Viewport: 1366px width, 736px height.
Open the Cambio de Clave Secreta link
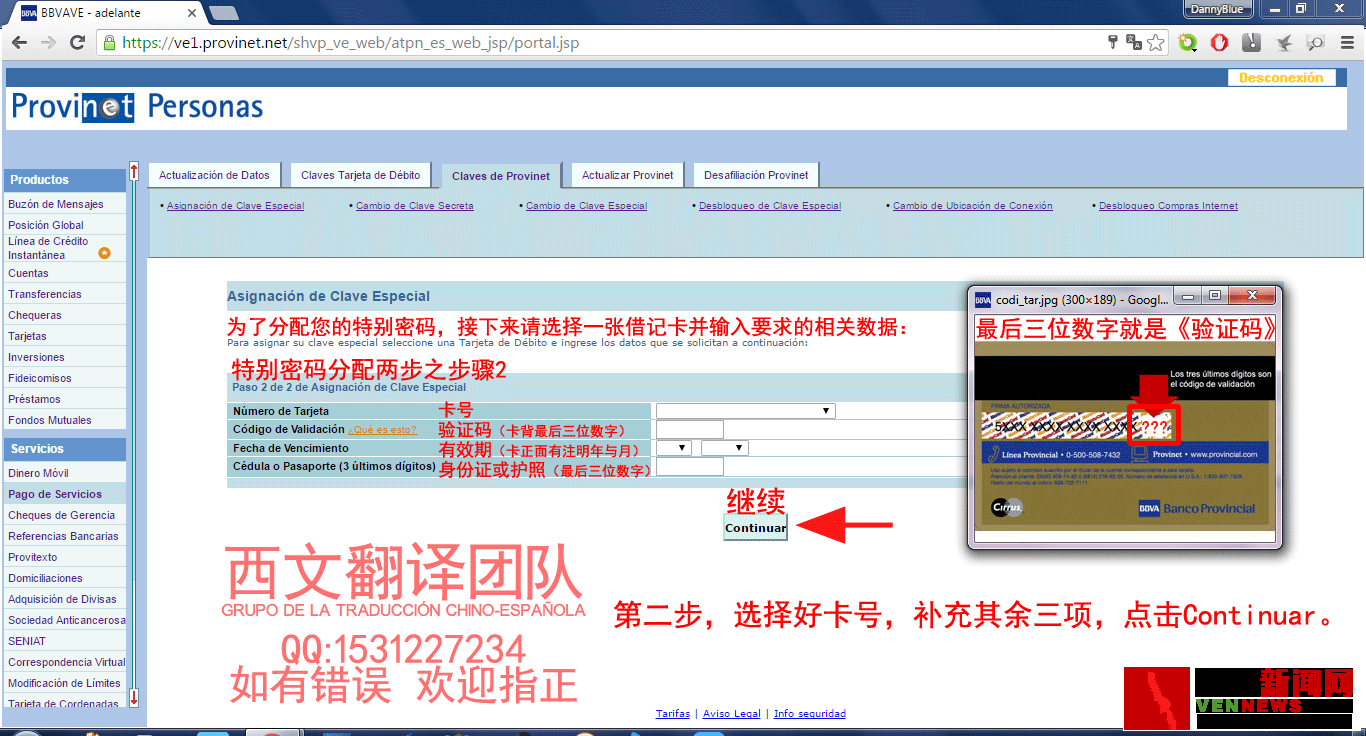click(415, 206)
